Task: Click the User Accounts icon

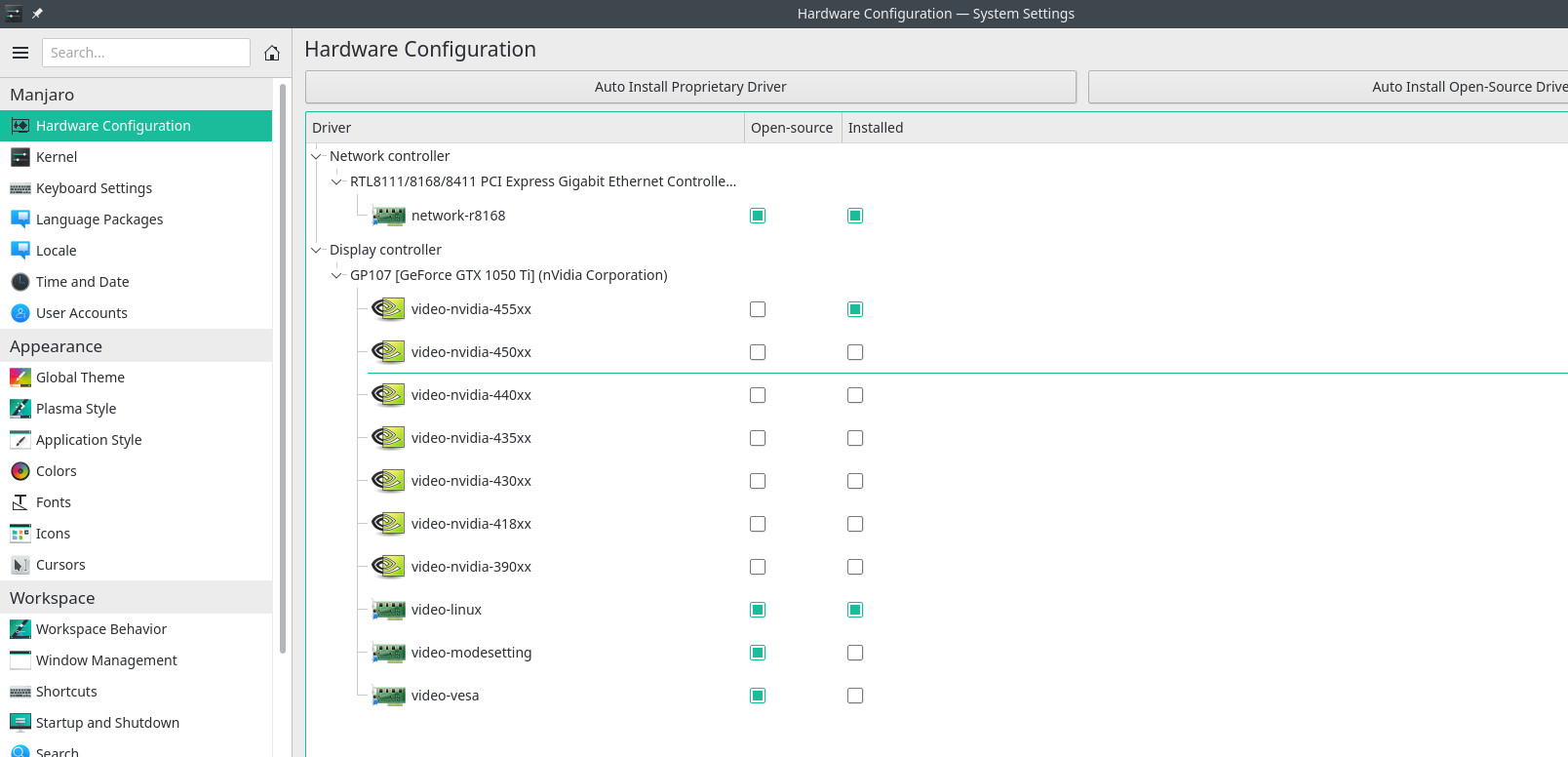Action: coord(20,313)
